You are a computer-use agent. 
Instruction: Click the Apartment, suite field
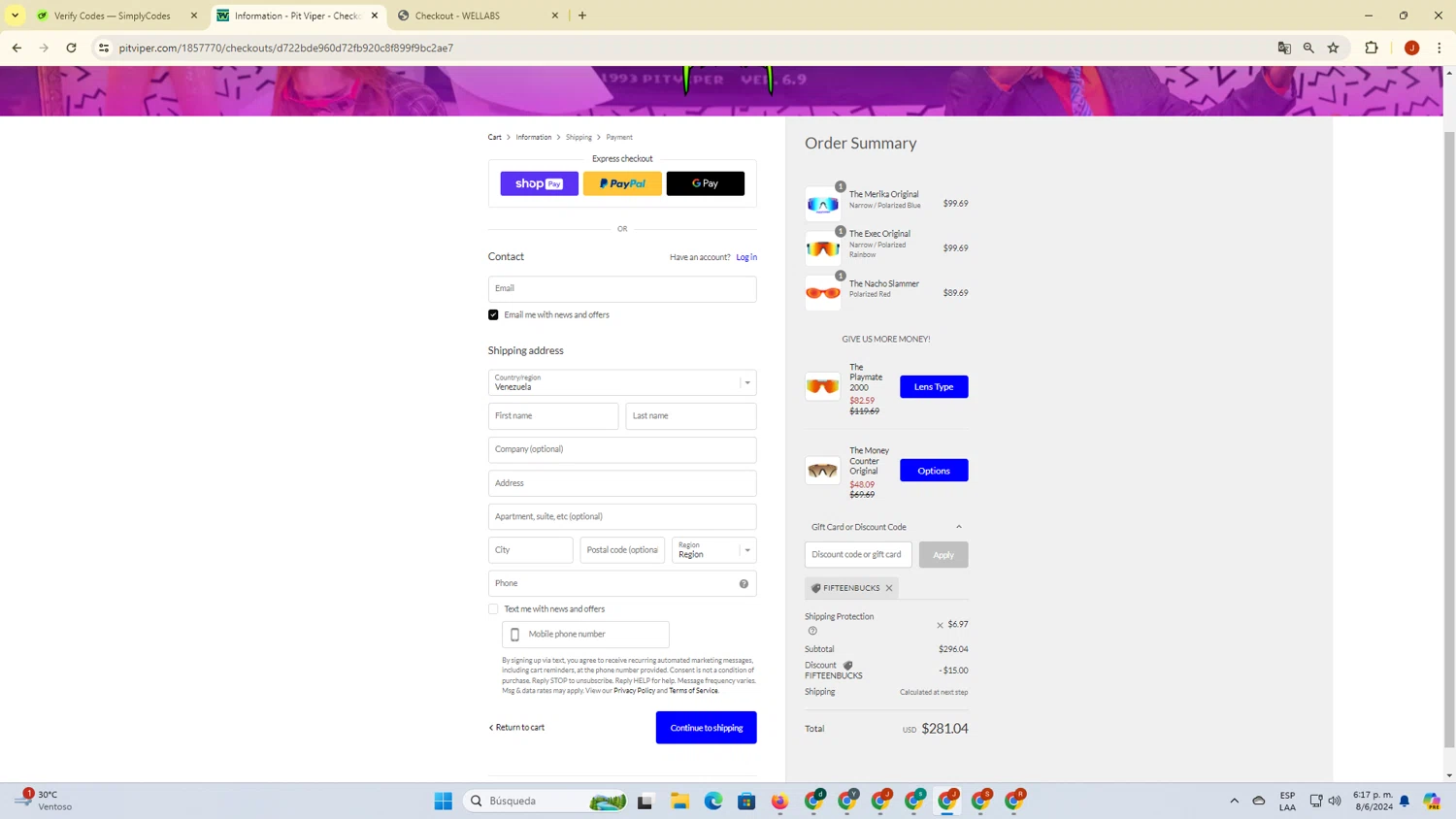(622, 516)
